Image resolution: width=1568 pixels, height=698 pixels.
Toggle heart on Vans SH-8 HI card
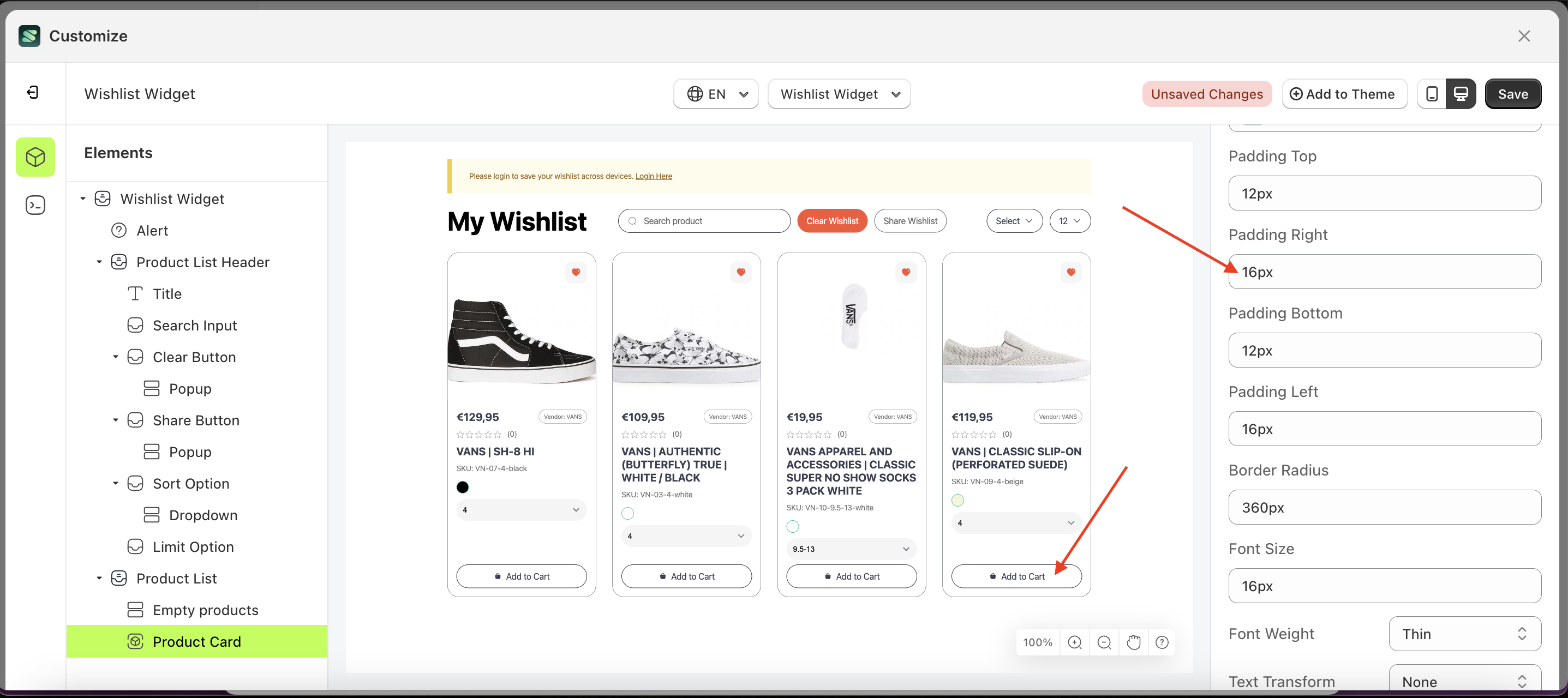click(575, 272)
